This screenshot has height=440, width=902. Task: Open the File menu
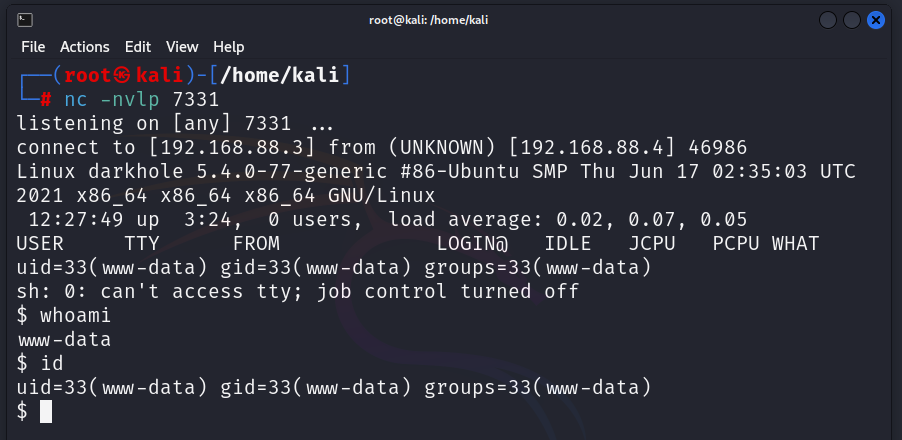[33, 47]
